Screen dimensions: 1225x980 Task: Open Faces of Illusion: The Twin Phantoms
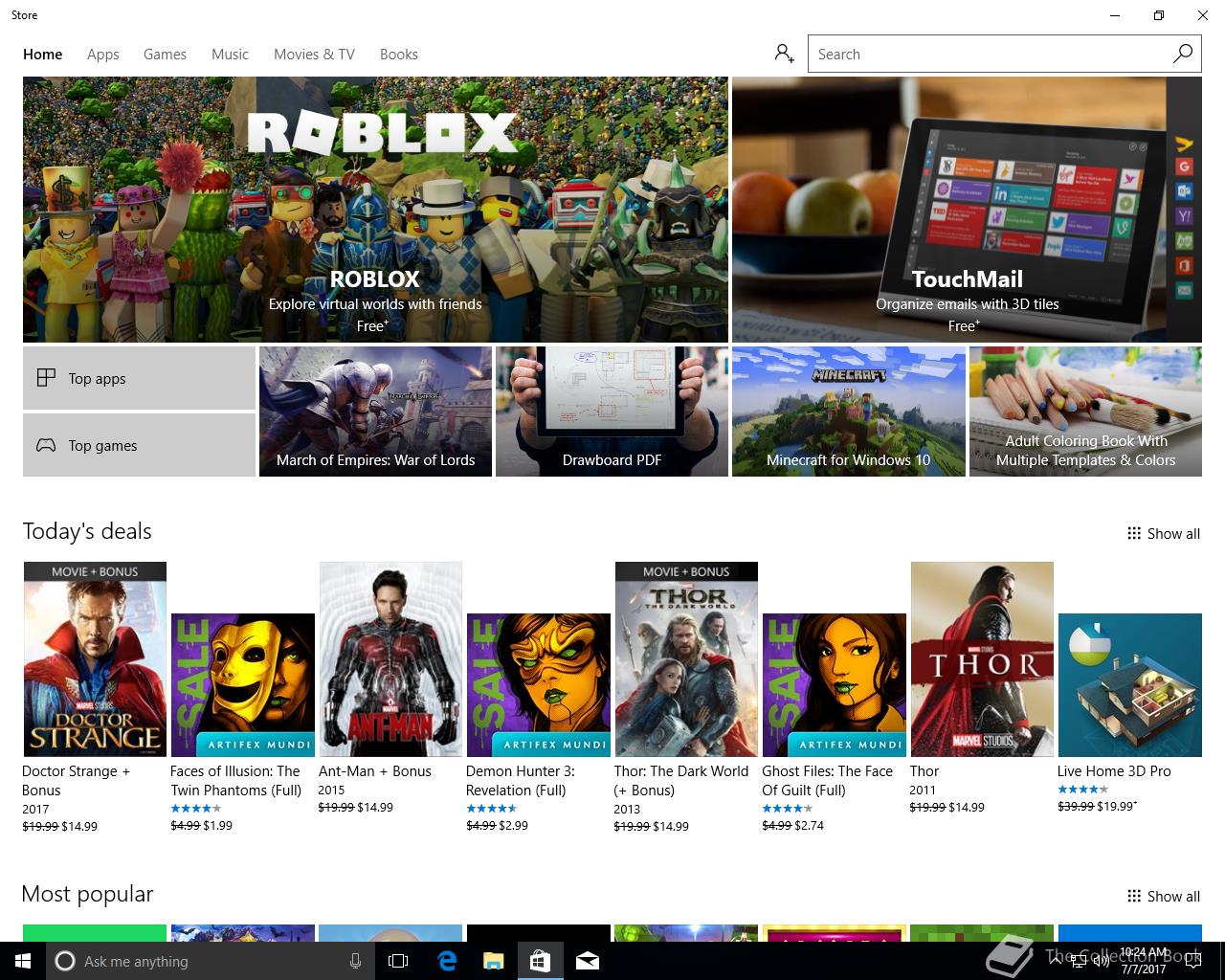click(243, 685)
